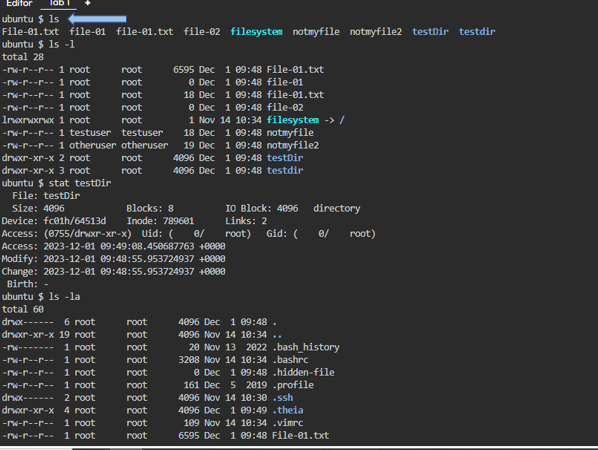The height and width of the screenshot is (450, 598).
Task: Click the 'Birth: -' line
Action: (27, 284)
